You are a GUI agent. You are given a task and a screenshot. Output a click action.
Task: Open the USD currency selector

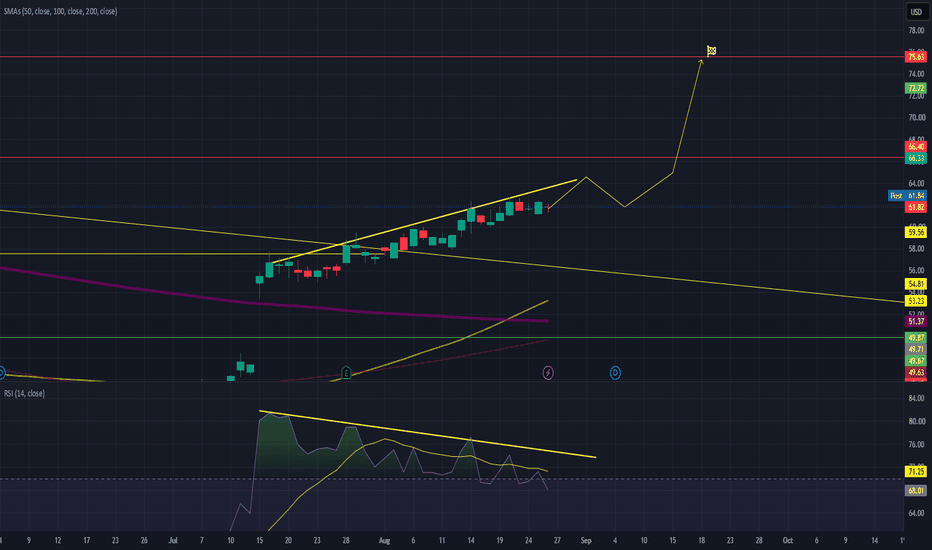(916, 12)
